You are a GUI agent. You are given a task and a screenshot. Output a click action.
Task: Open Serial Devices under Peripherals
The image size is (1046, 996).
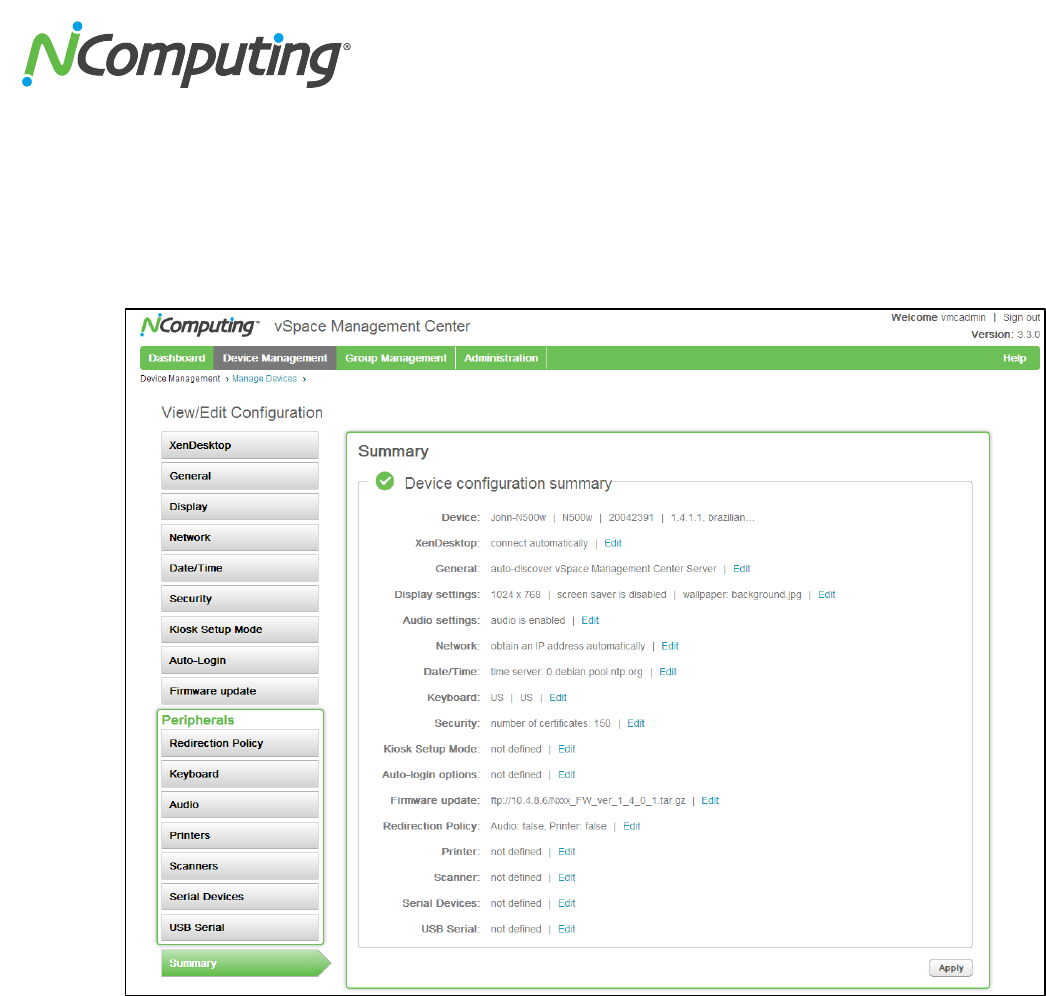(x=239, y=897)
